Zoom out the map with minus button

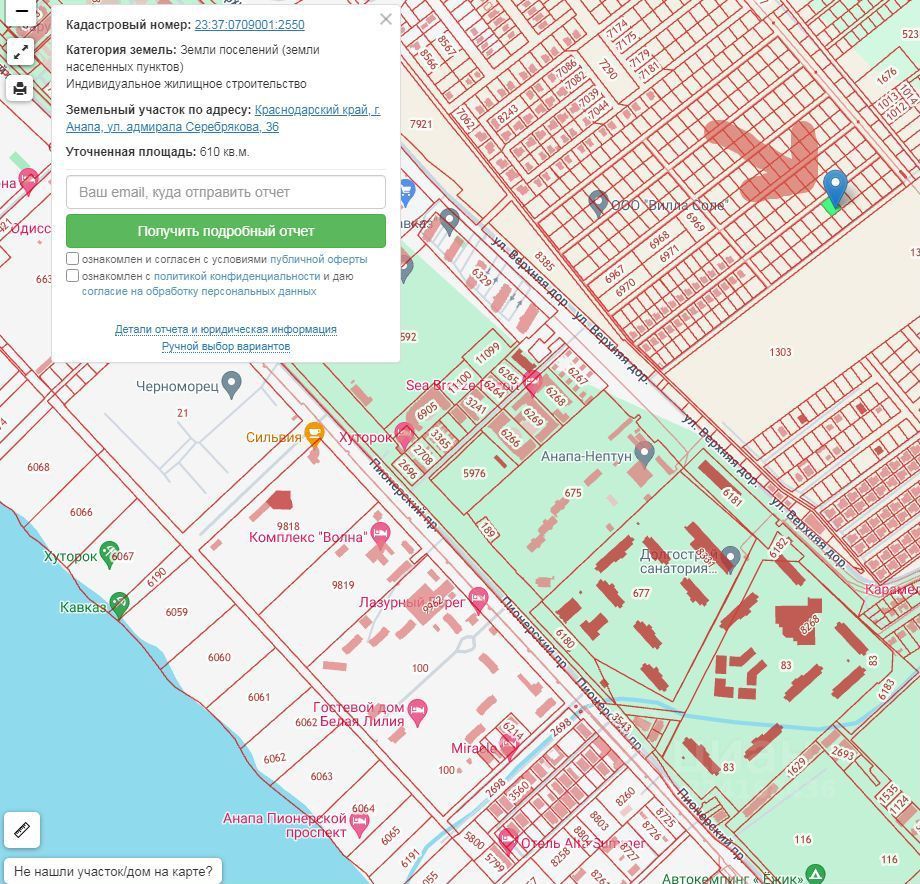21,12
